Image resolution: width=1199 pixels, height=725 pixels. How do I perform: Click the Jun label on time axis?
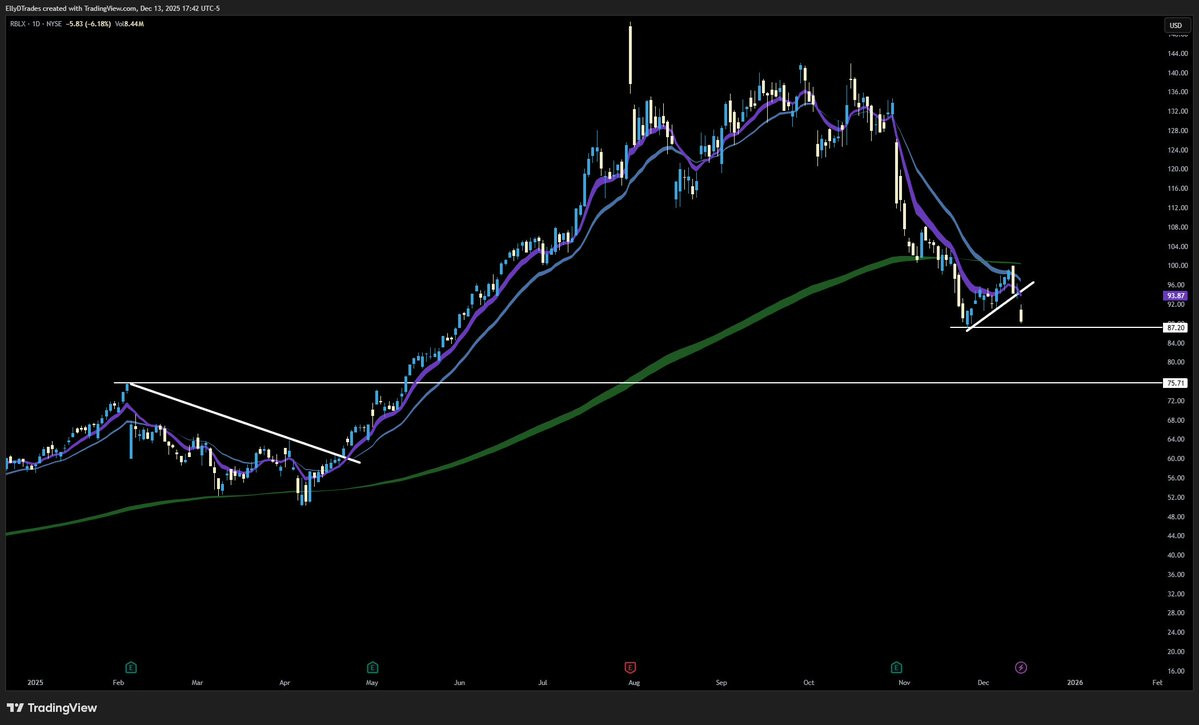pyautogui.click(x=460, y=682)
